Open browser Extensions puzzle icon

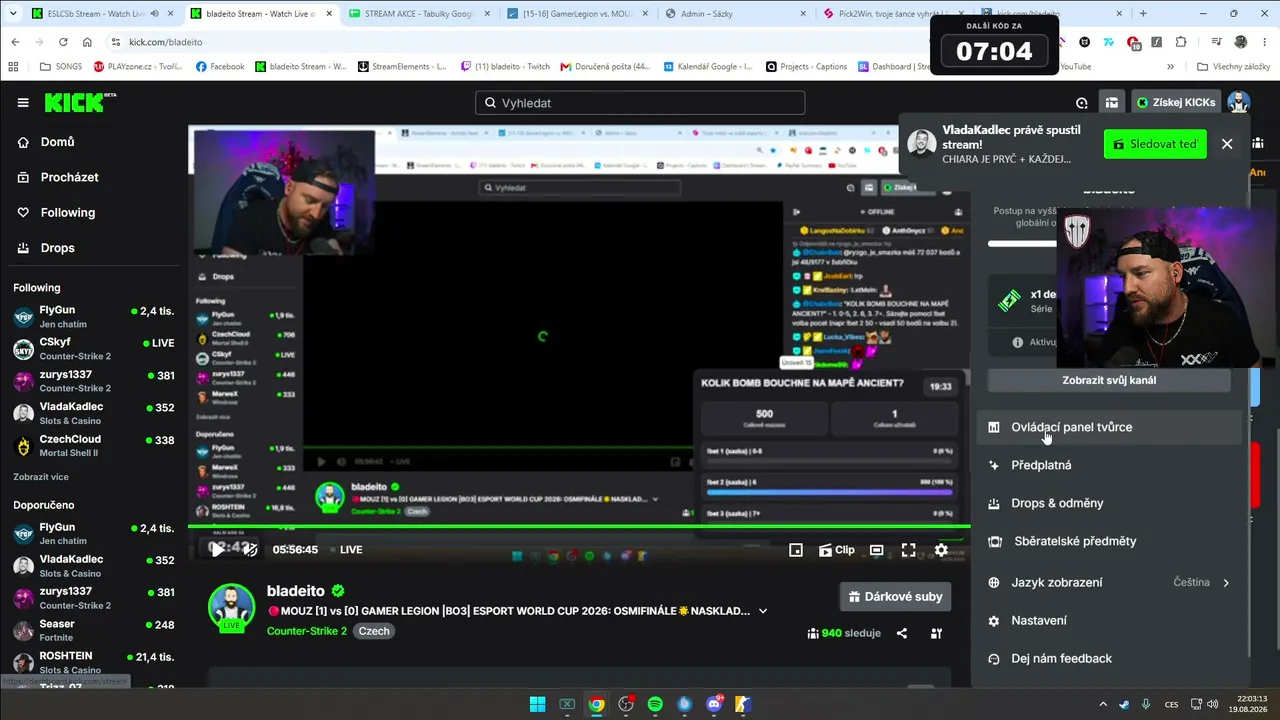point(1181,42)
